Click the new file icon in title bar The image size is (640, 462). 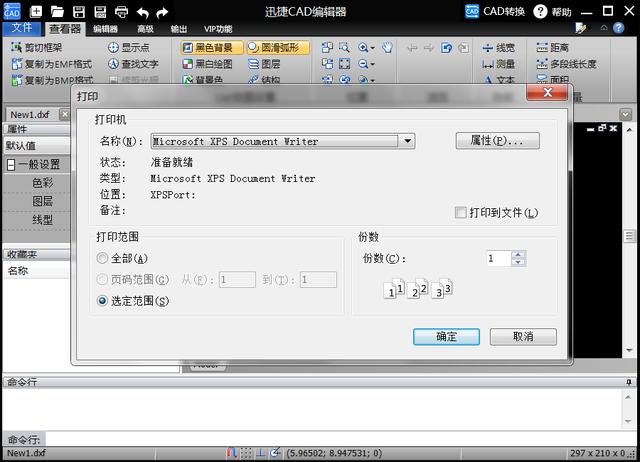36,11
